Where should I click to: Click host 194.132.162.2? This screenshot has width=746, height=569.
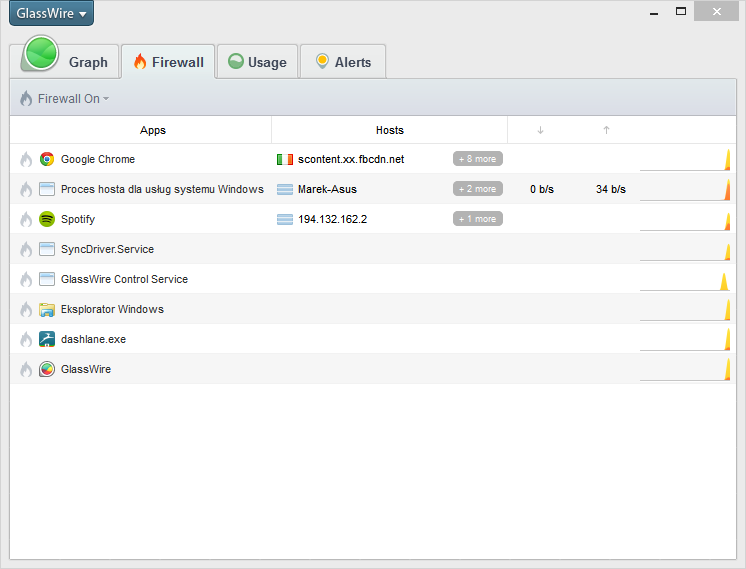(333, 219)
